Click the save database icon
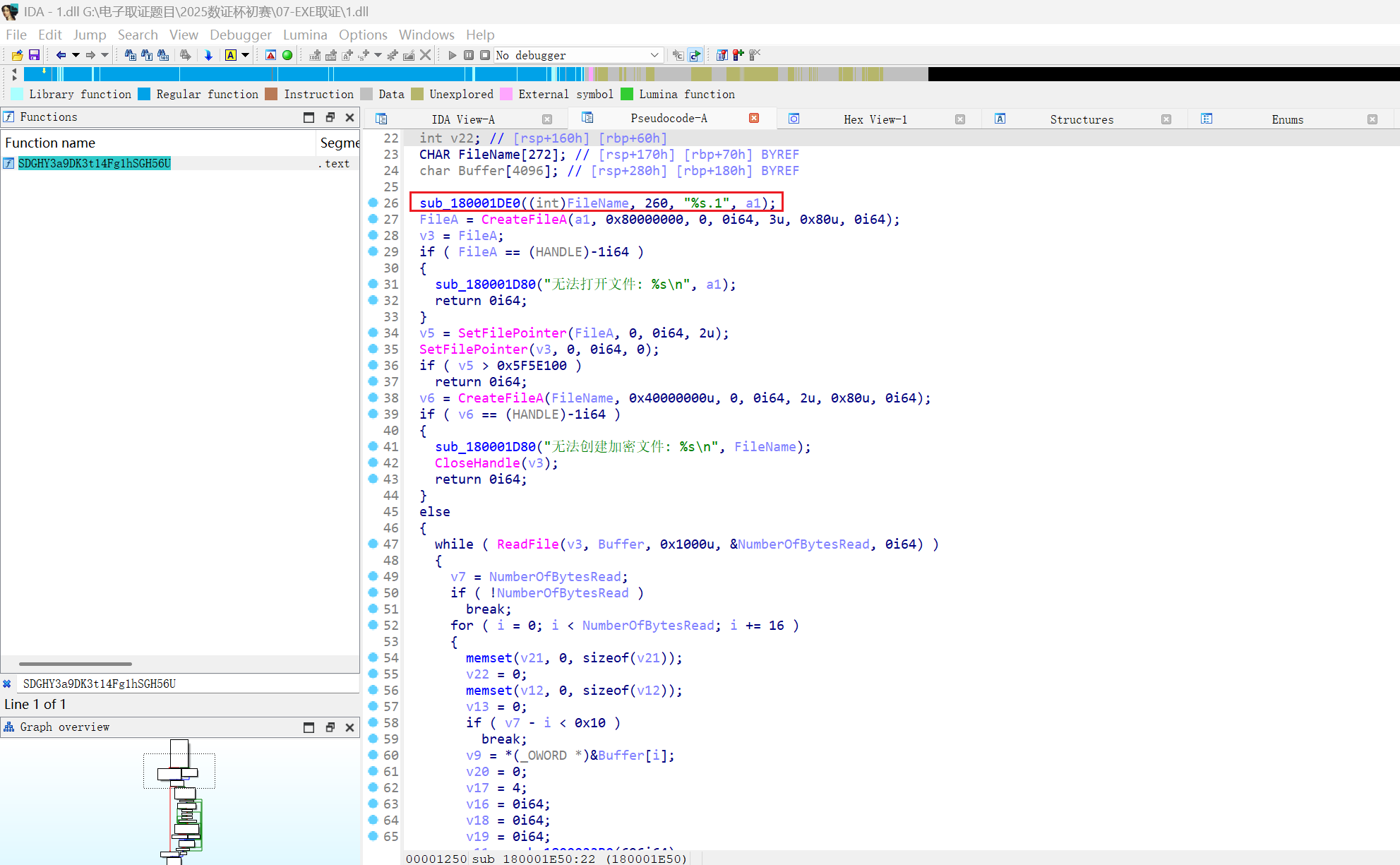The height and width of the screenshot is (865, 1400). coord(34,55)
